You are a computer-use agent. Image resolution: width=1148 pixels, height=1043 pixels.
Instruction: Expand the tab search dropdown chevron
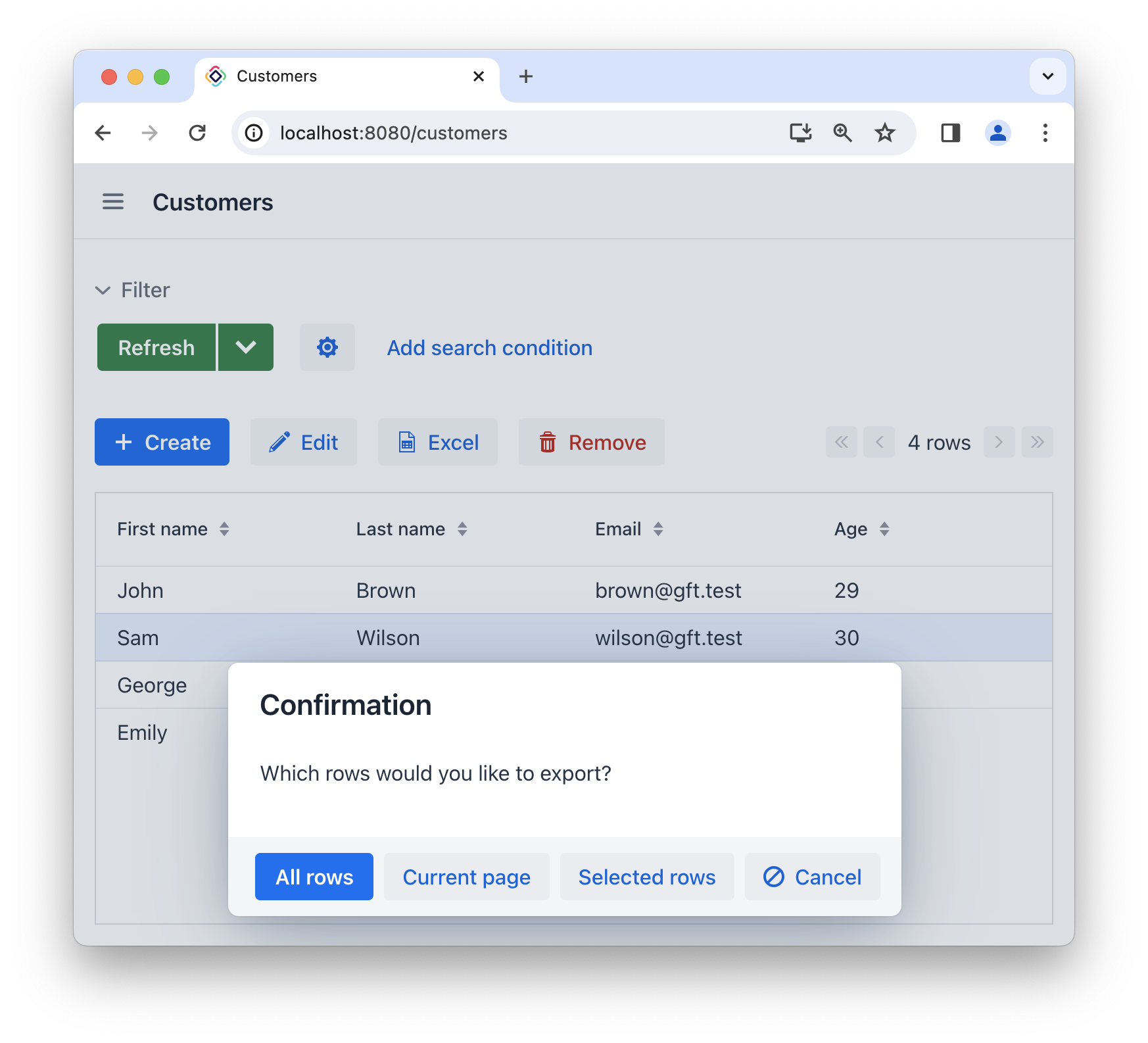pyautogui.click(x=1047, y=76)
